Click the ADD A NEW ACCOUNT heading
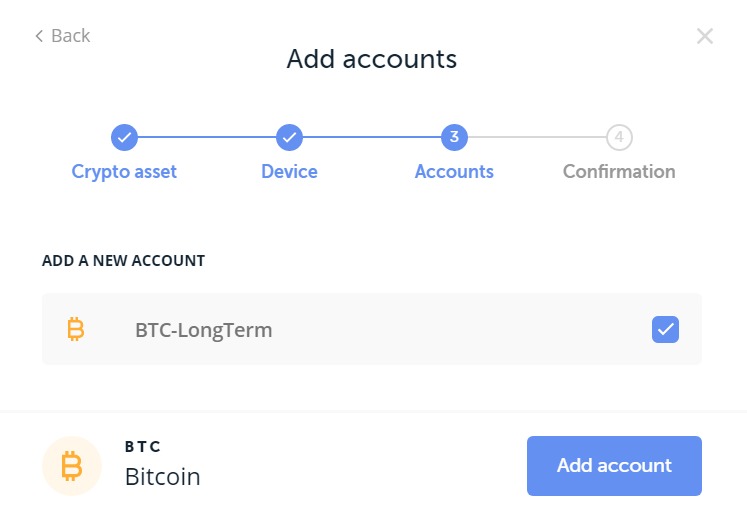The image size is (747, 505). click(x=123, y=261)
